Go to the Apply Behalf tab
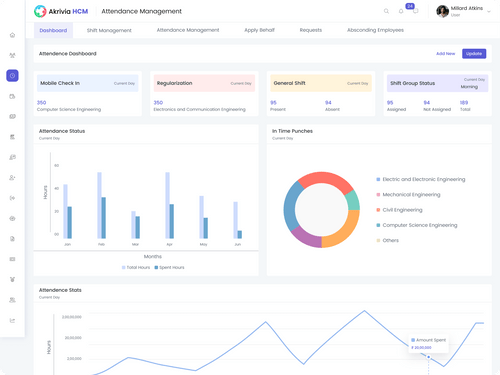The width and height of the screenshot is (500, 375). pyautogui.click(x=259, y=30)
